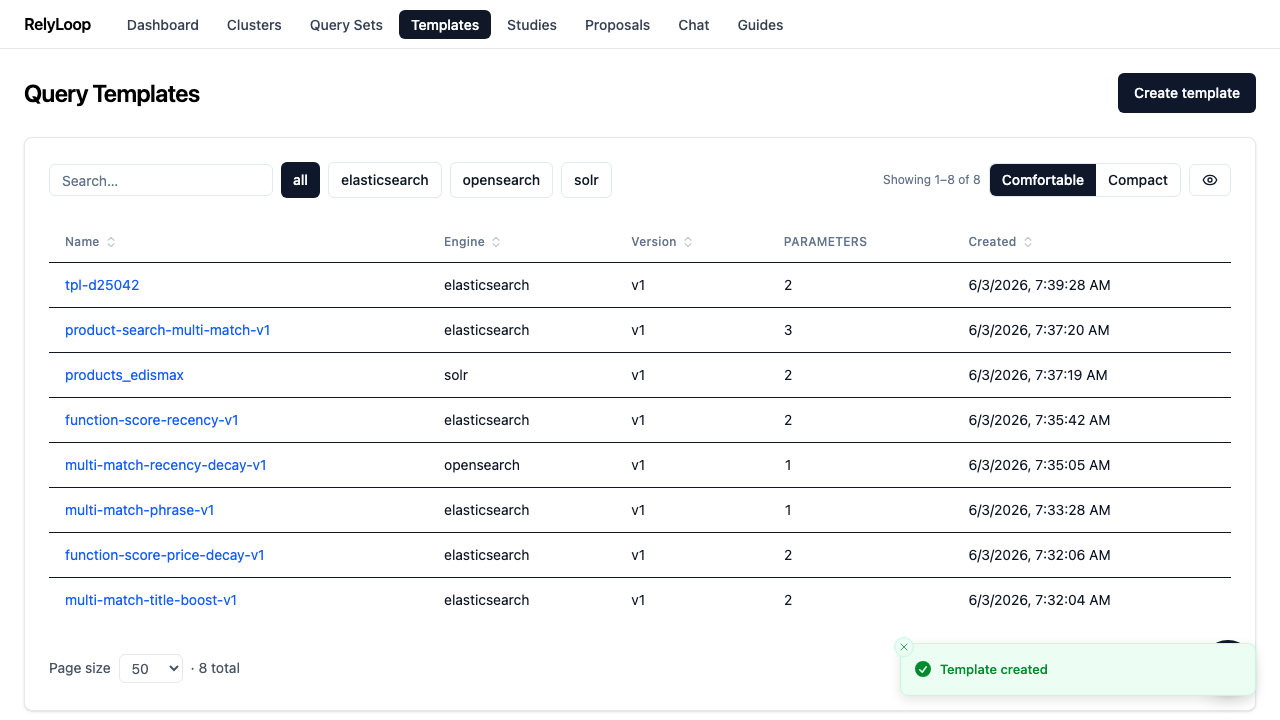Filter templates by opensearch
This screenshot has width=1280, height=720.
pyautogui.click(x=501, y=180)
